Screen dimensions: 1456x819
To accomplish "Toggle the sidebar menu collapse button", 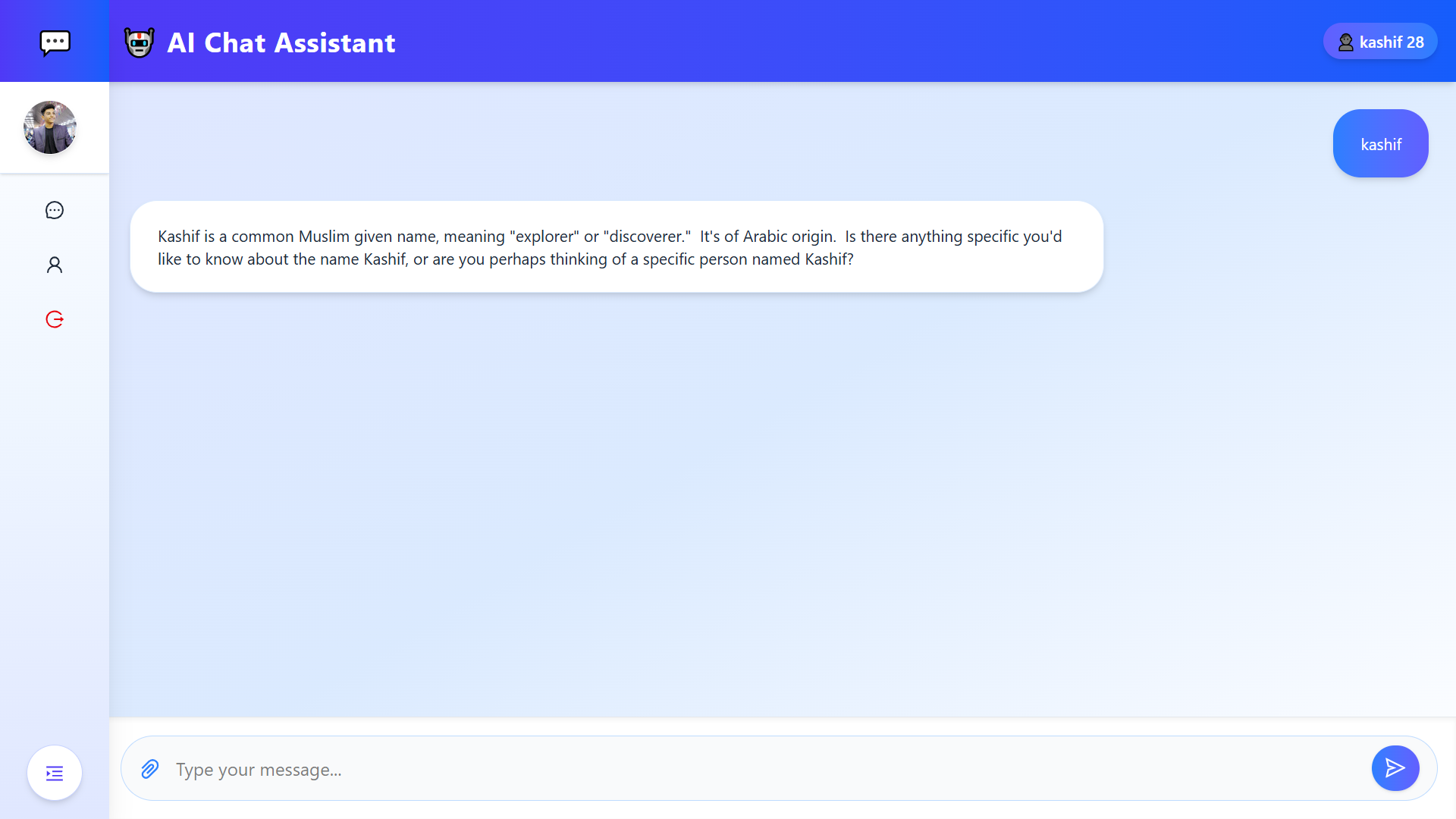I will [55, 773].
